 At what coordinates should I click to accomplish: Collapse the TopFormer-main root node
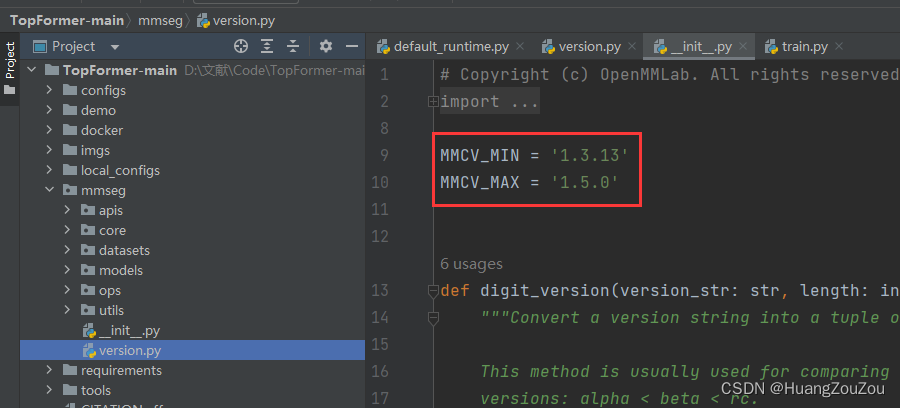click(32, 70)
